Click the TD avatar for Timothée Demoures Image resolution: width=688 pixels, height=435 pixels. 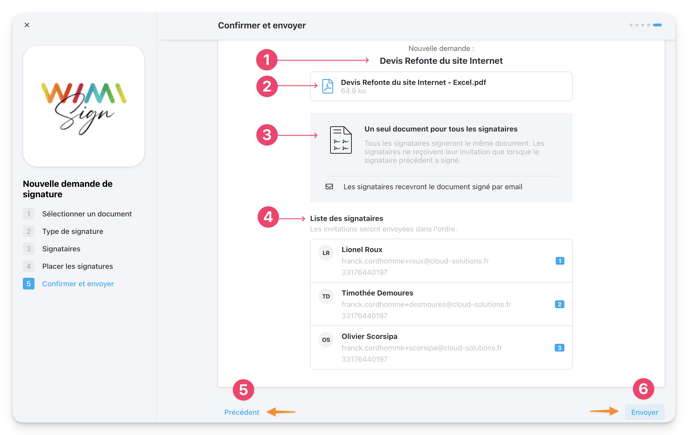coord(326,297)
